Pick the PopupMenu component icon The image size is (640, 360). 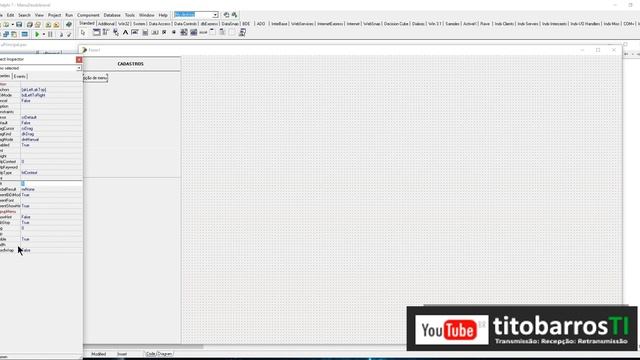(116, 32)
